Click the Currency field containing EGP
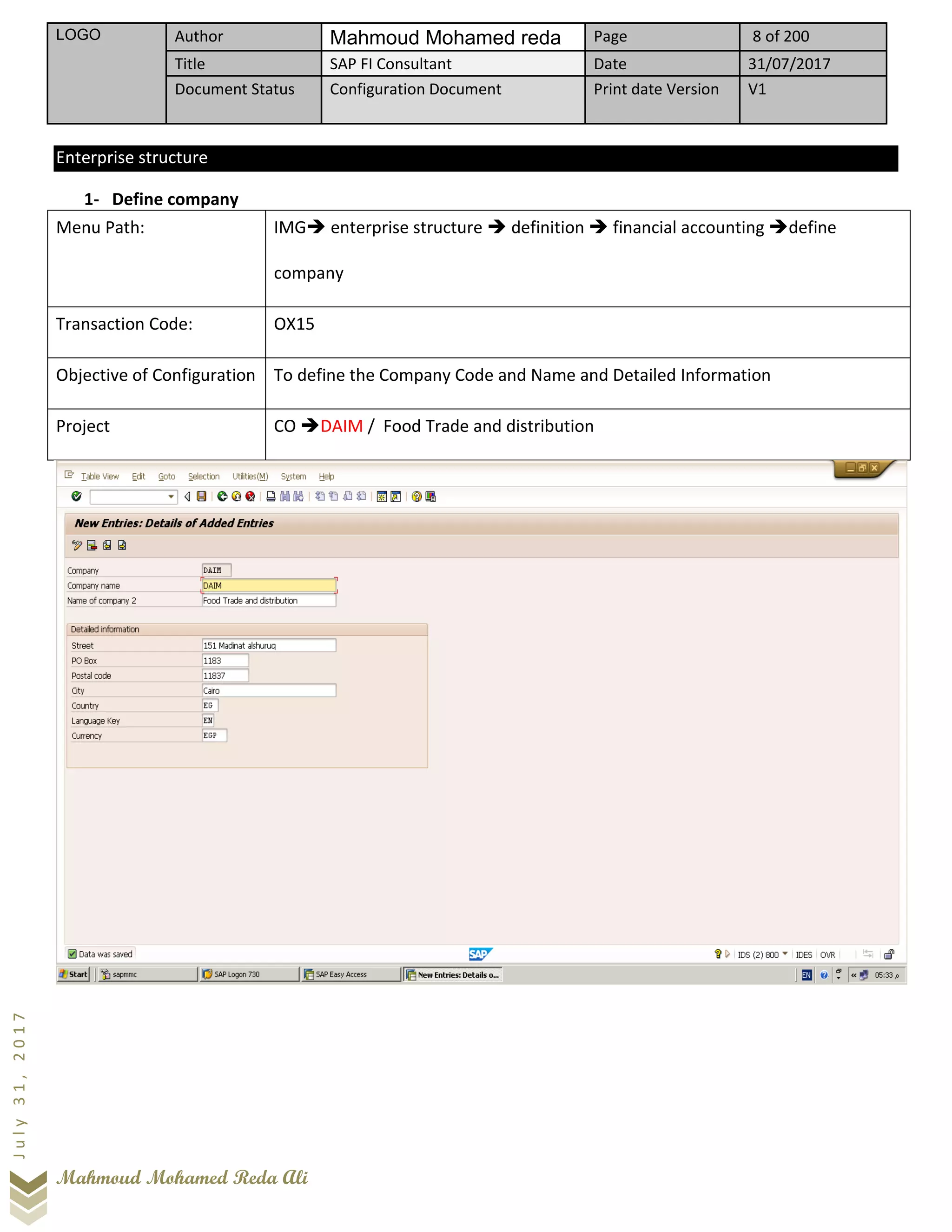Screen dimensions: 952x1232 (214, 735)
